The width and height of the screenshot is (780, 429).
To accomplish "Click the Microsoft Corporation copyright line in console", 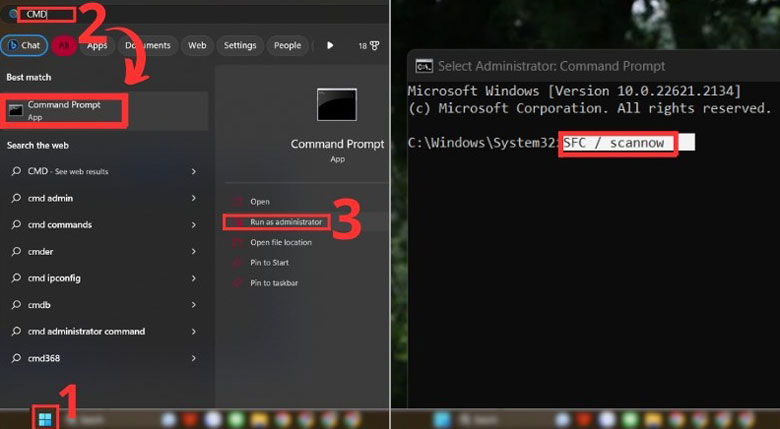I will click(x=589, y=108).
